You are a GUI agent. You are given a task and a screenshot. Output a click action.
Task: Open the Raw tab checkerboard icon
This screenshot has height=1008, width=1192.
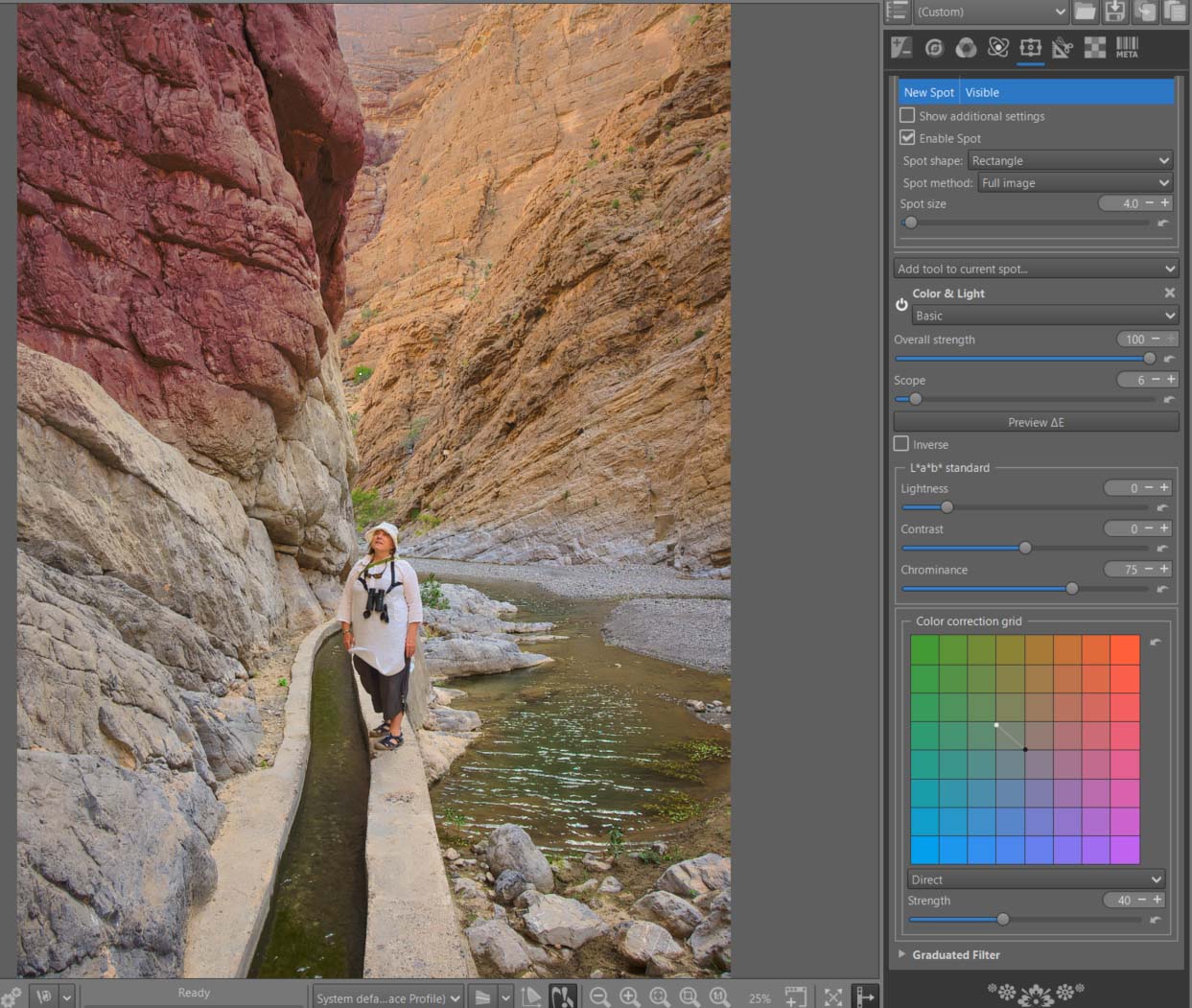point(1094,48)
